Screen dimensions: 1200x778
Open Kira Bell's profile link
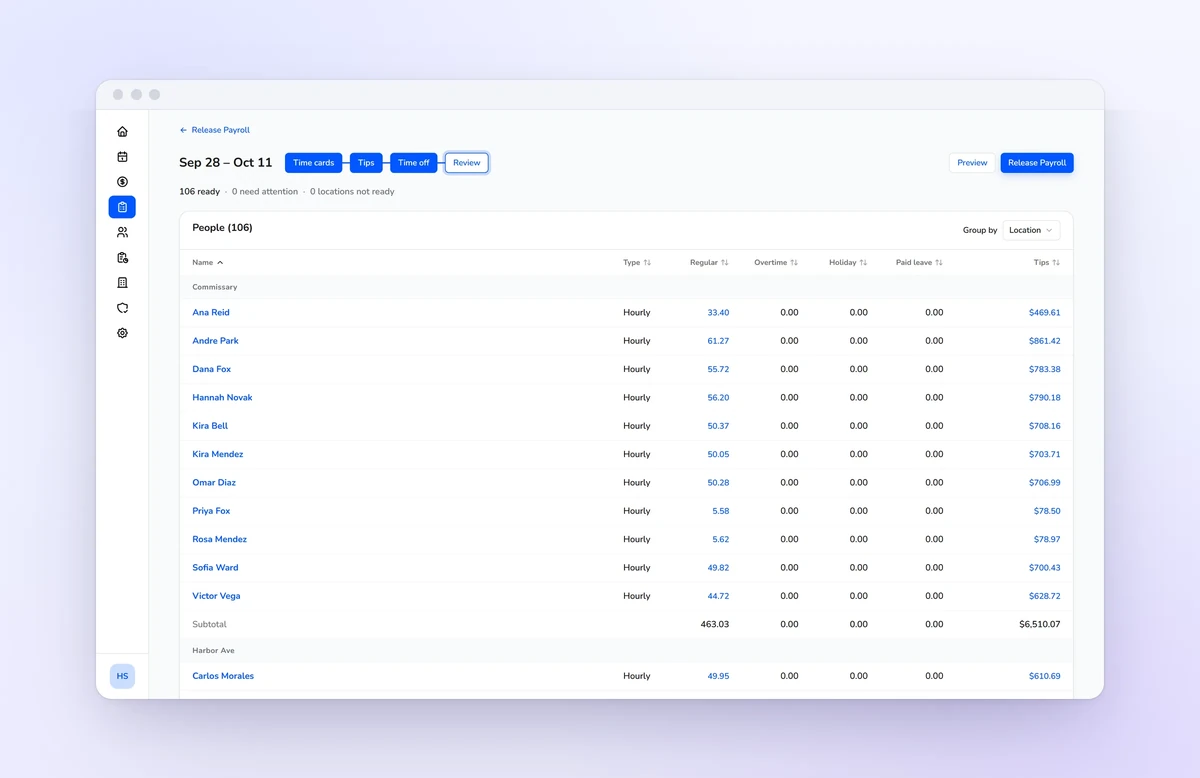210,426
